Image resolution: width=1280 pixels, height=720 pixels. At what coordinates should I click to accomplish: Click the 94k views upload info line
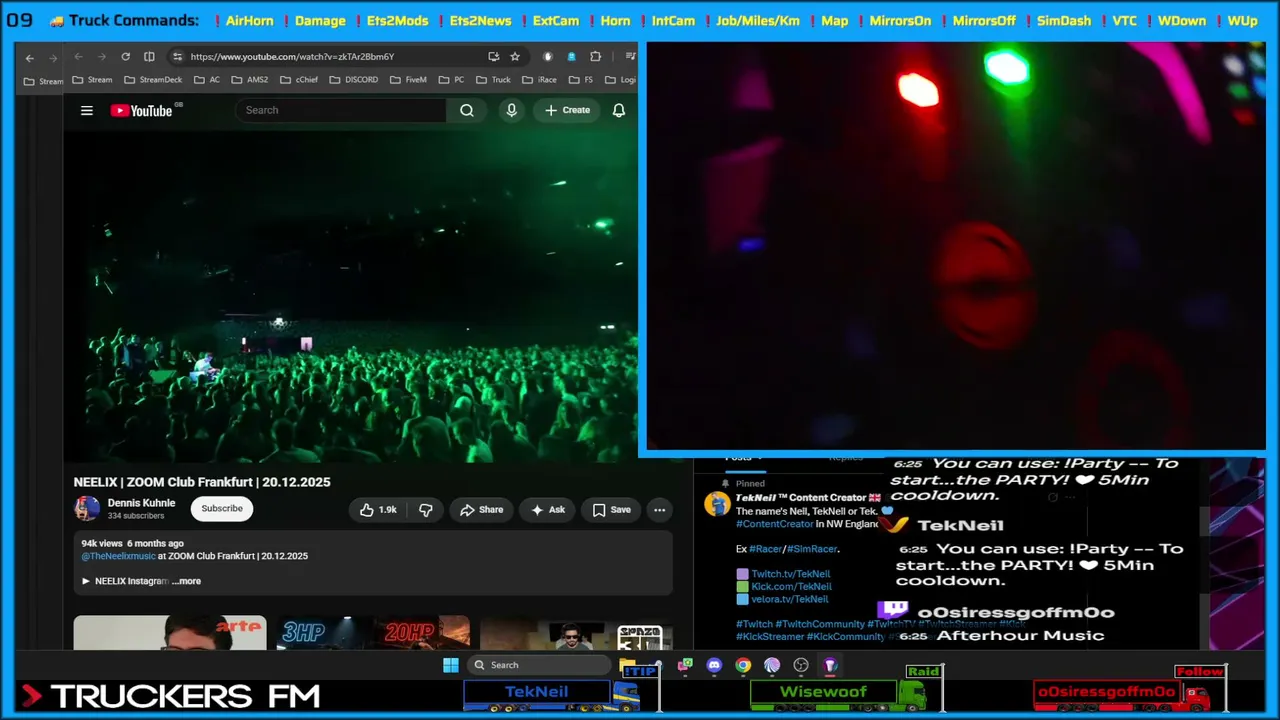(133, 544)
